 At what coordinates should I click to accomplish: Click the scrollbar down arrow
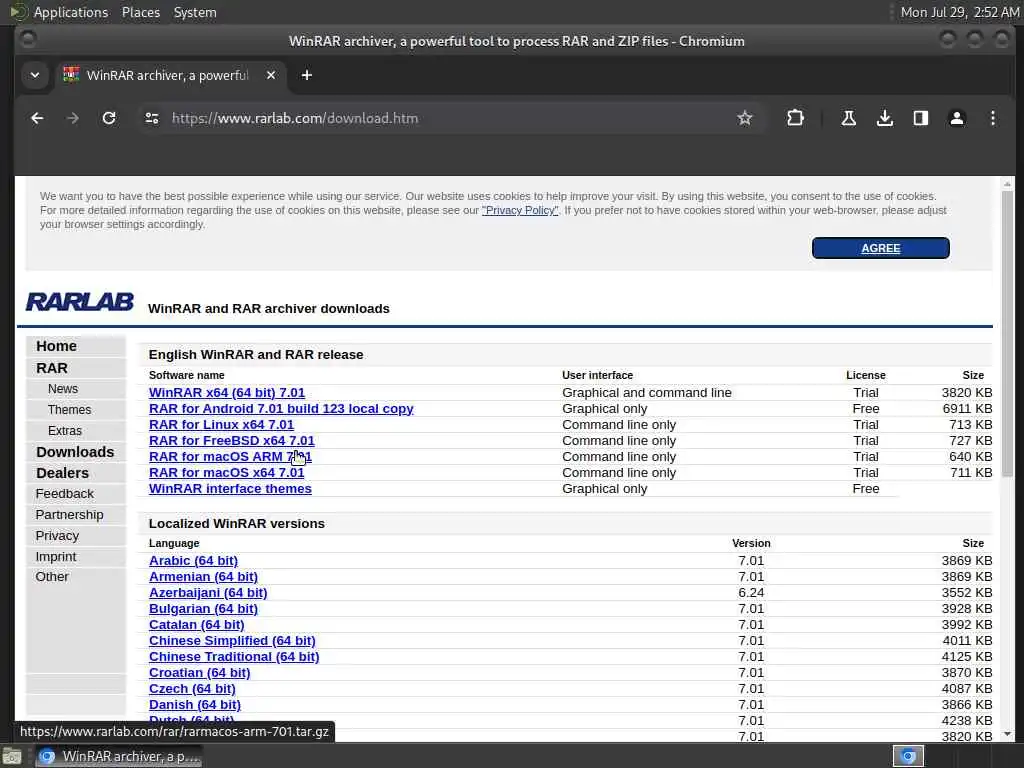coord(1007,735)
